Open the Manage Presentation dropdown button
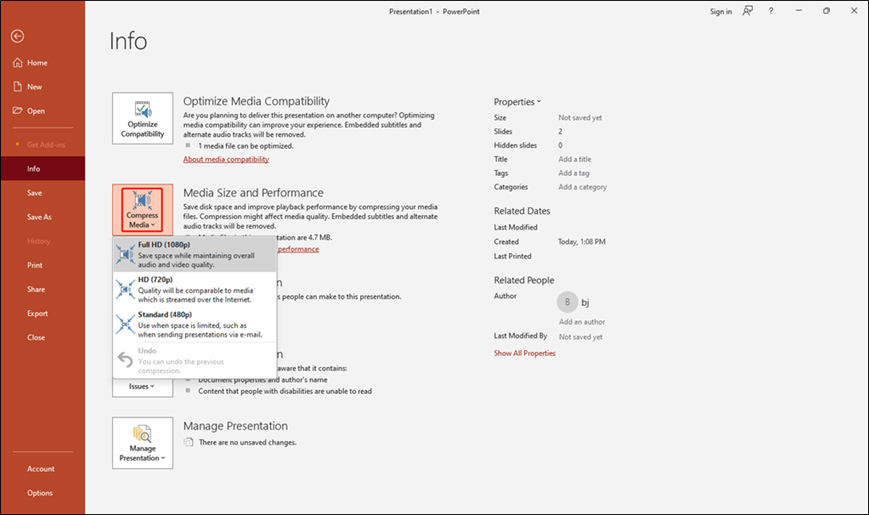 tap(142, 443)
